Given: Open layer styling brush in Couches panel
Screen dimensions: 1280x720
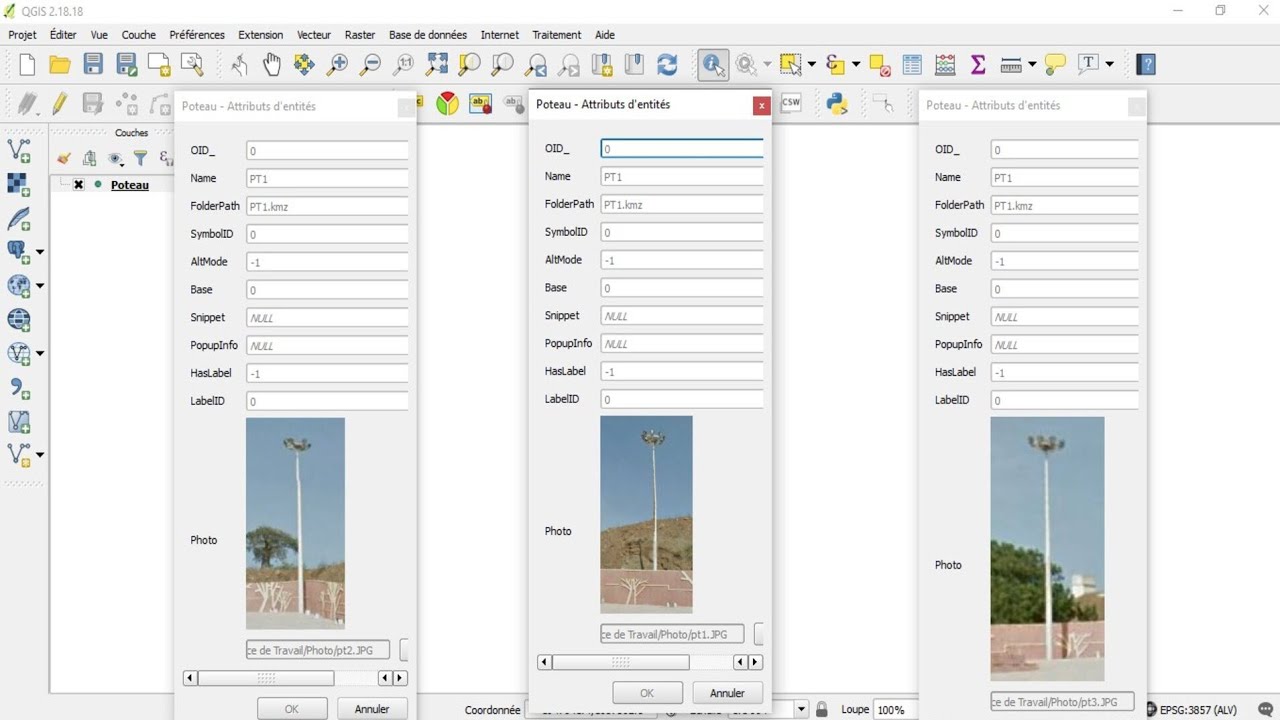Looking at the screenshot, I should pos(64,158).
